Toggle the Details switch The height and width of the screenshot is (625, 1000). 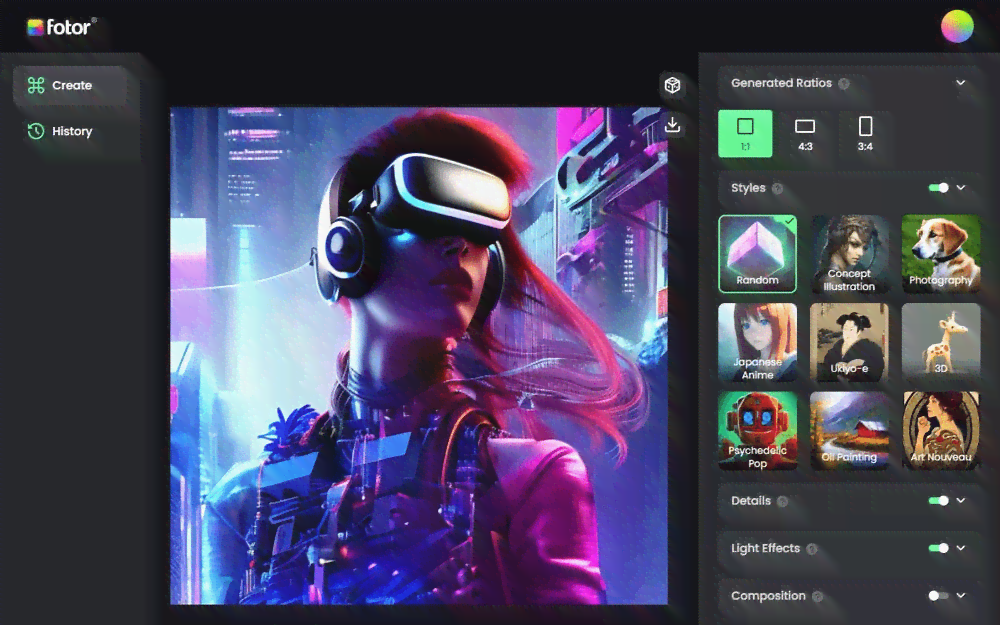[x=939, y=501]
